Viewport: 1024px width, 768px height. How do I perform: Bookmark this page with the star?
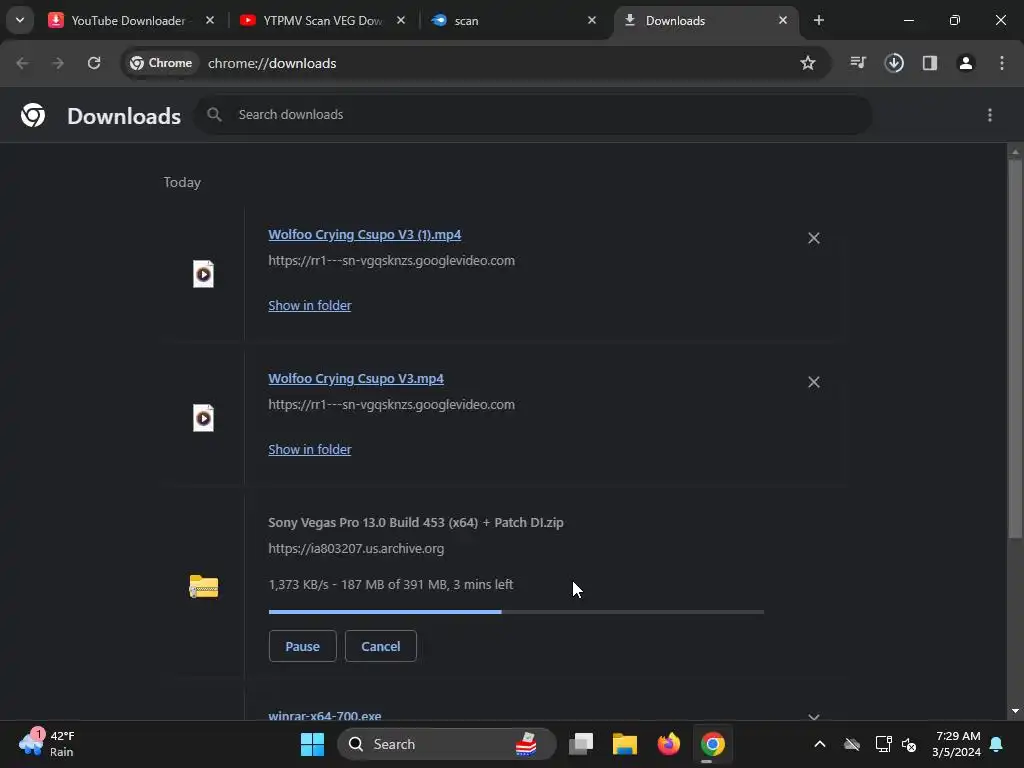click(808, 63)
